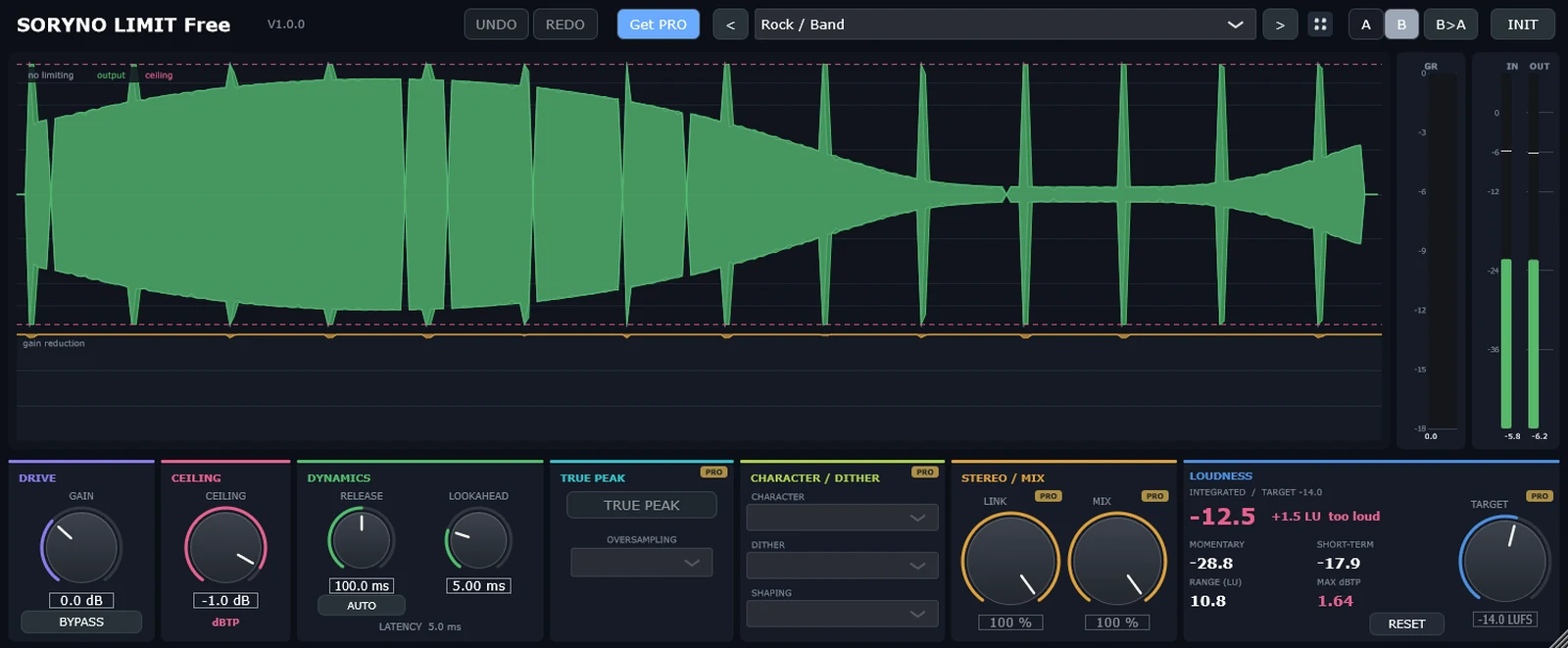This screenshot has width=1568, height=648.
Task: Open the preset browser grid icon
Action: (1320, 25)
